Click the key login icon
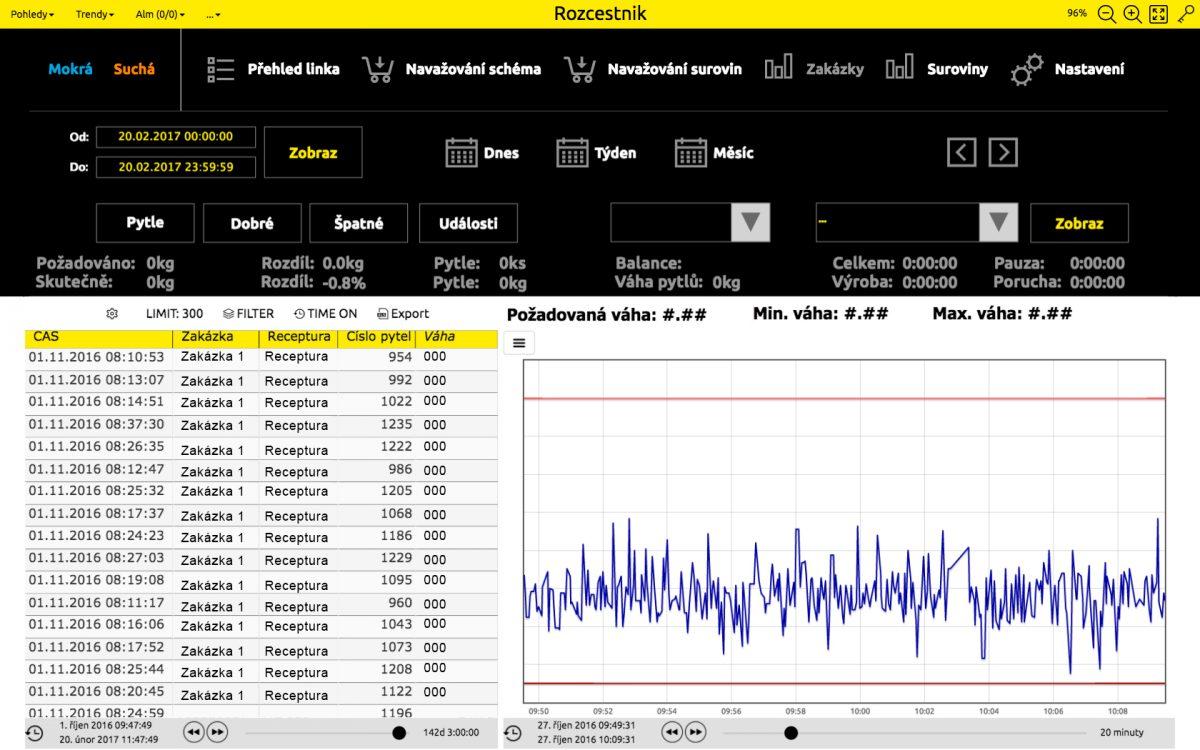 pyautogui.click(x=1183, y=14)
